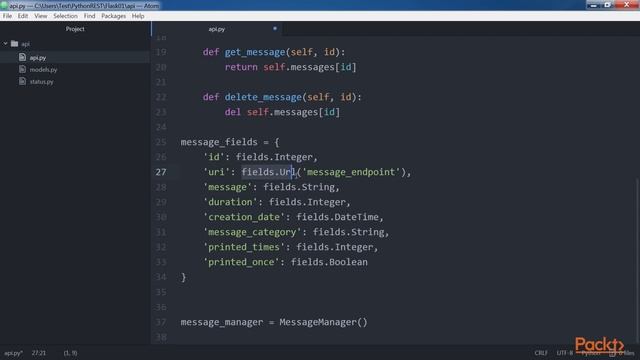Click 'fields.Url' on line 27
640x360 pixels.
click(269, 172)
